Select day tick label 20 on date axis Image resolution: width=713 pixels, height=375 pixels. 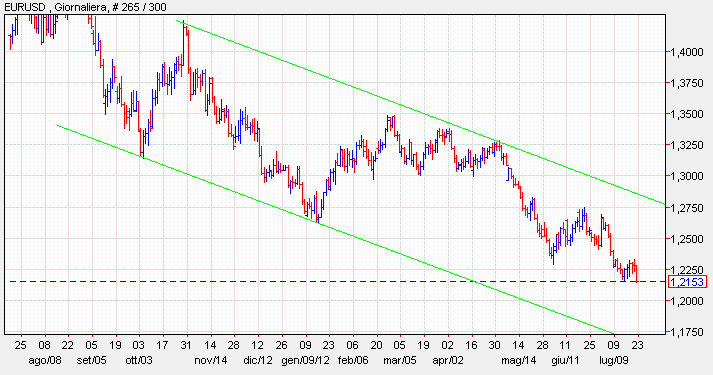click(376, 345)
